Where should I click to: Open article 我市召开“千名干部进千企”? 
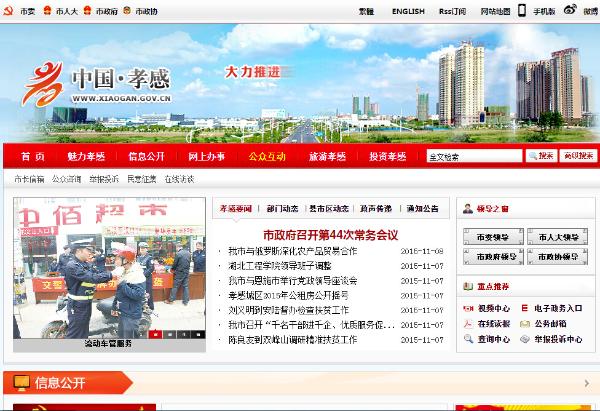click(x=311, y=325)
